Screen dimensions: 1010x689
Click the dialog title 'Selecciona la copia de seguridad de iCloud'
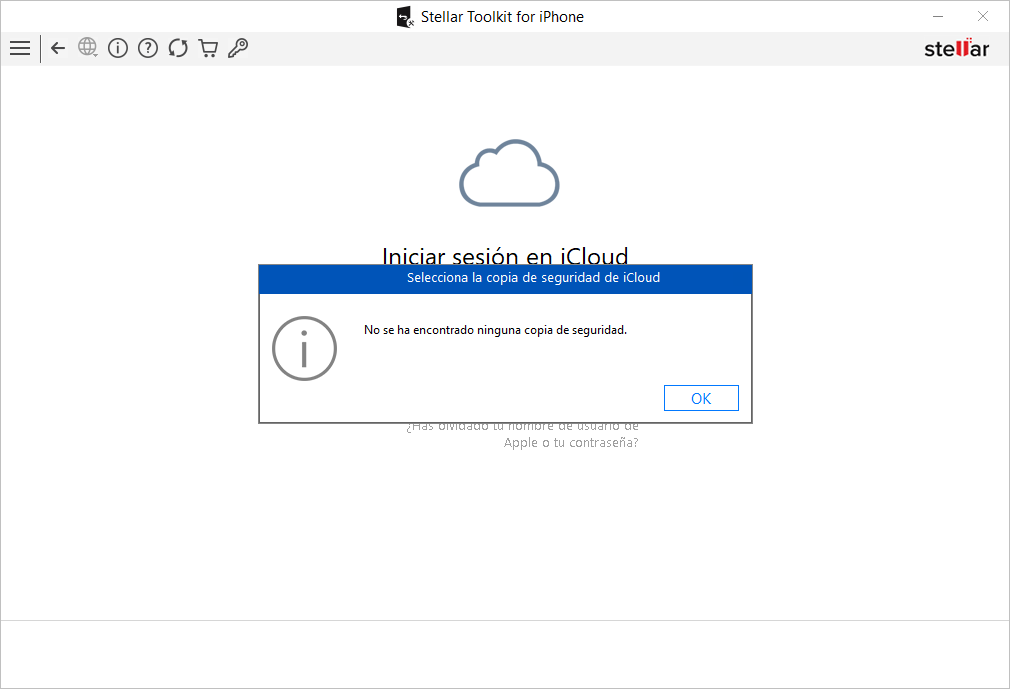pos(533,278)
